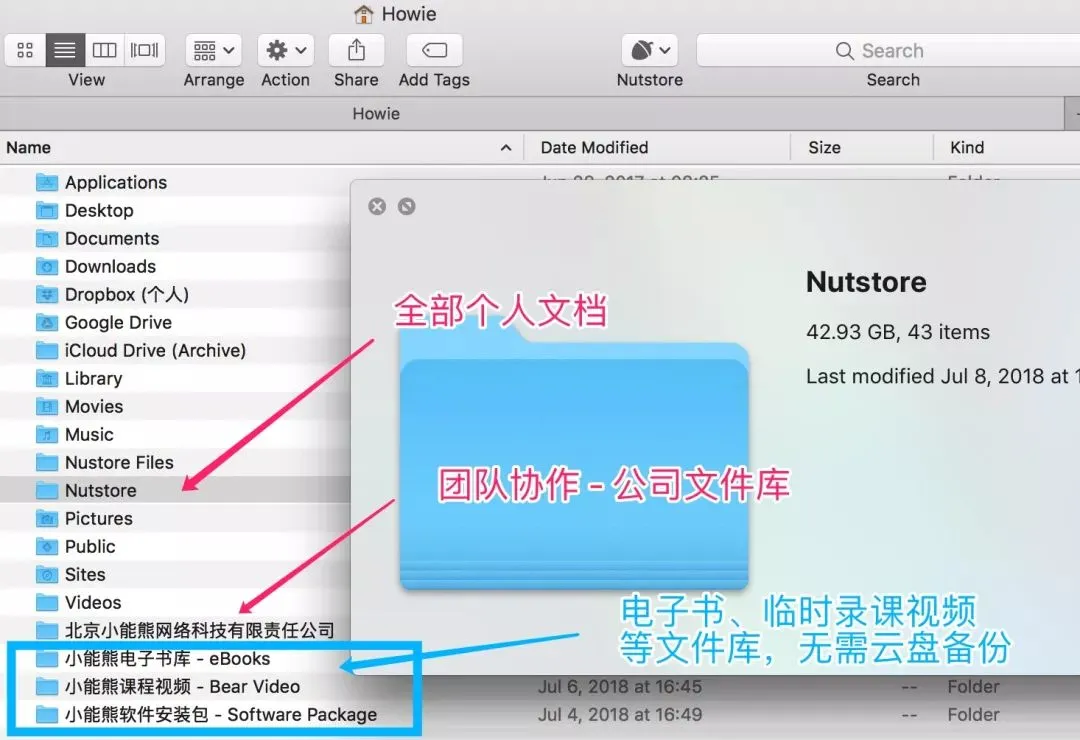This screenshot has width=1080, height=740.
Task: Click the Howie window title home icon
Action: point(364,14)
